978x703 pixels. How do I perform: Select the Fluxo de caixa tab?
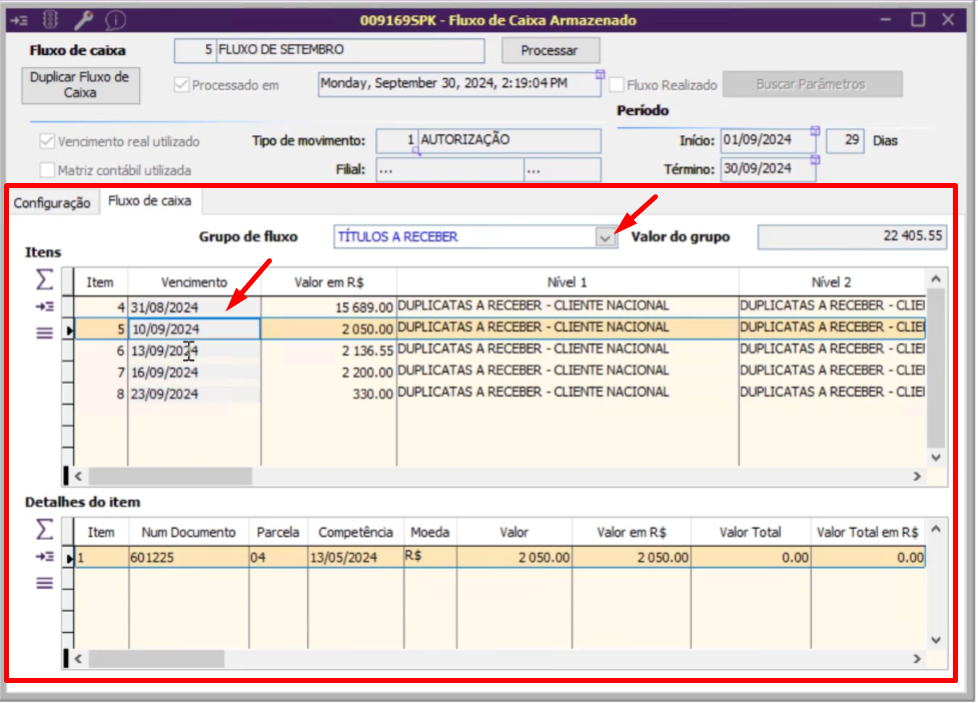tap(148, 201)
